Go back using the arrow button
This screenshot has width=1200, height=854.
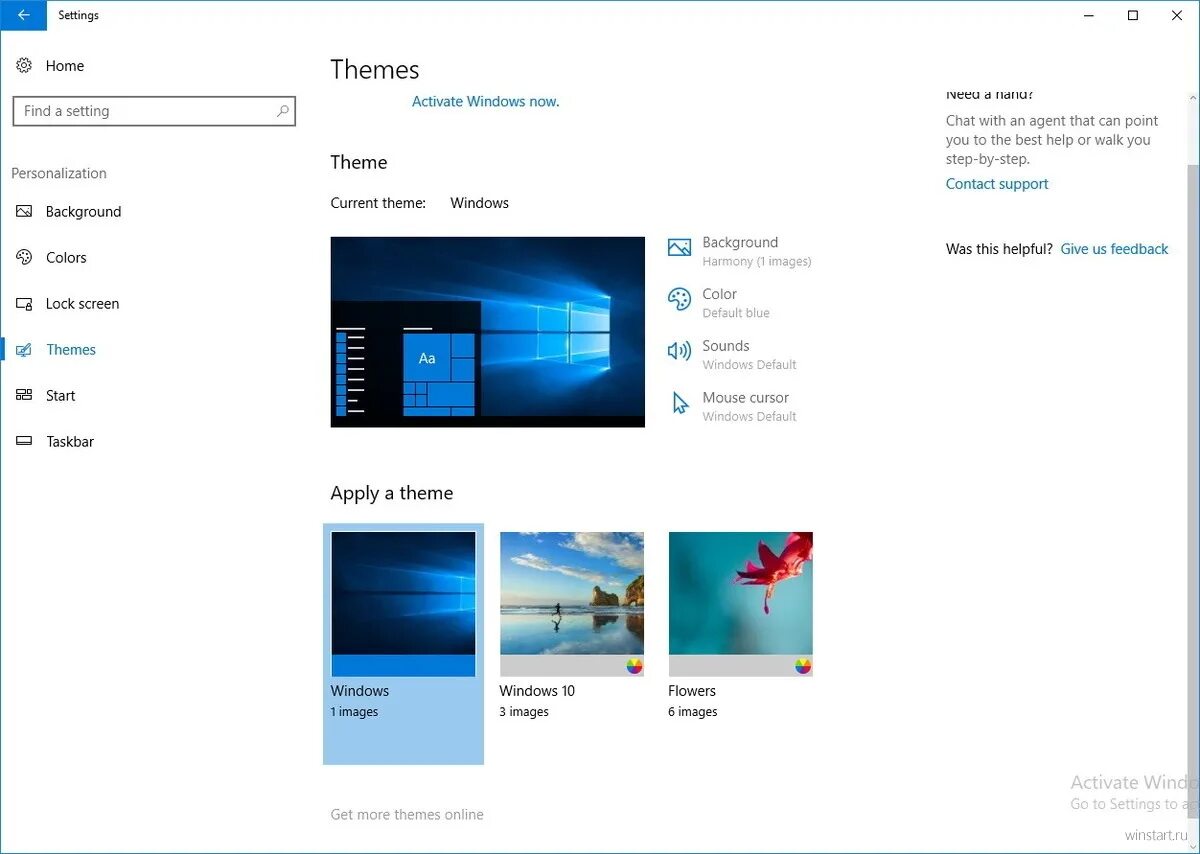point(23,15)
